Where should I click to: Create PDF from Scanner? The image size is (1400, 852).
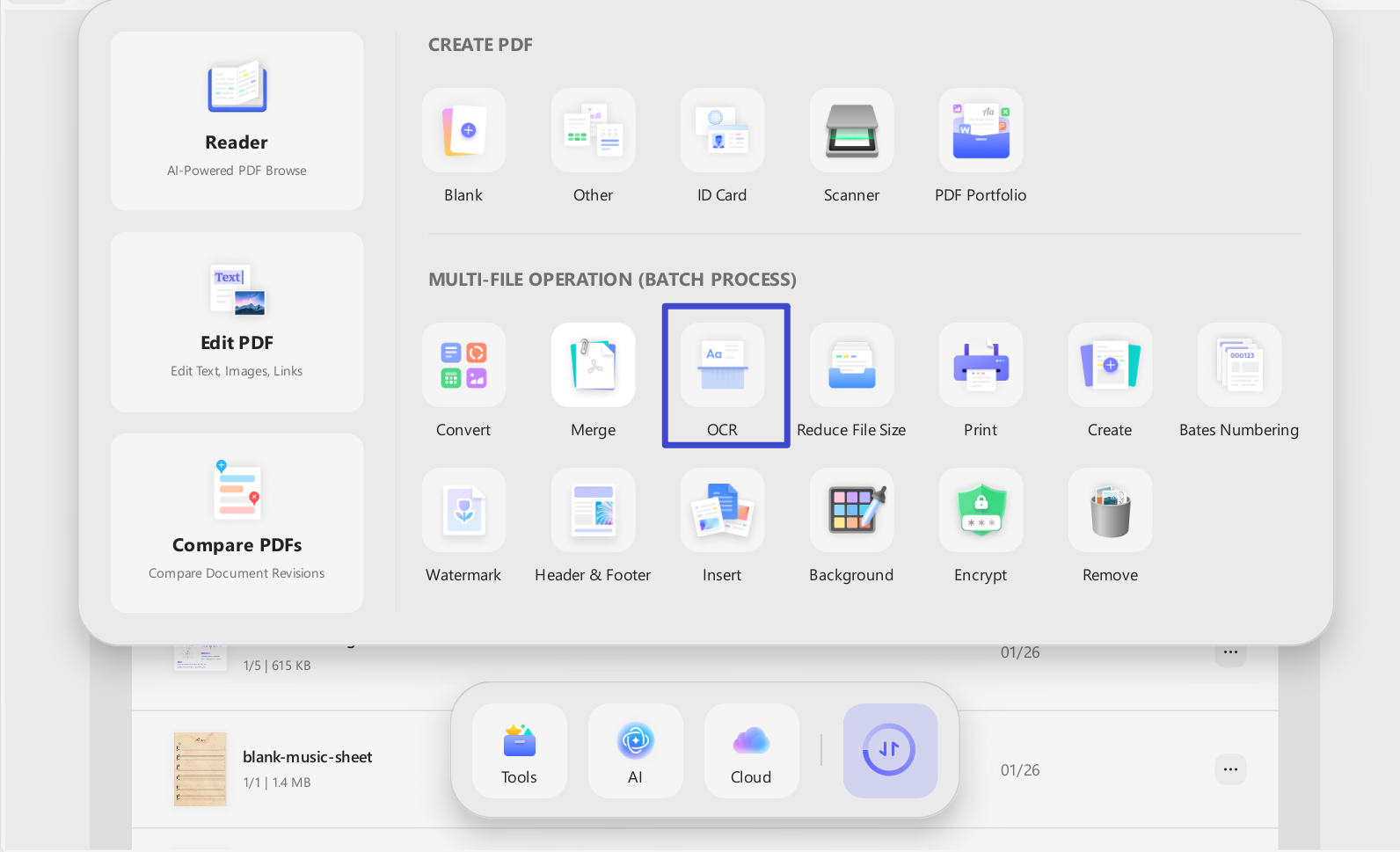851,130
